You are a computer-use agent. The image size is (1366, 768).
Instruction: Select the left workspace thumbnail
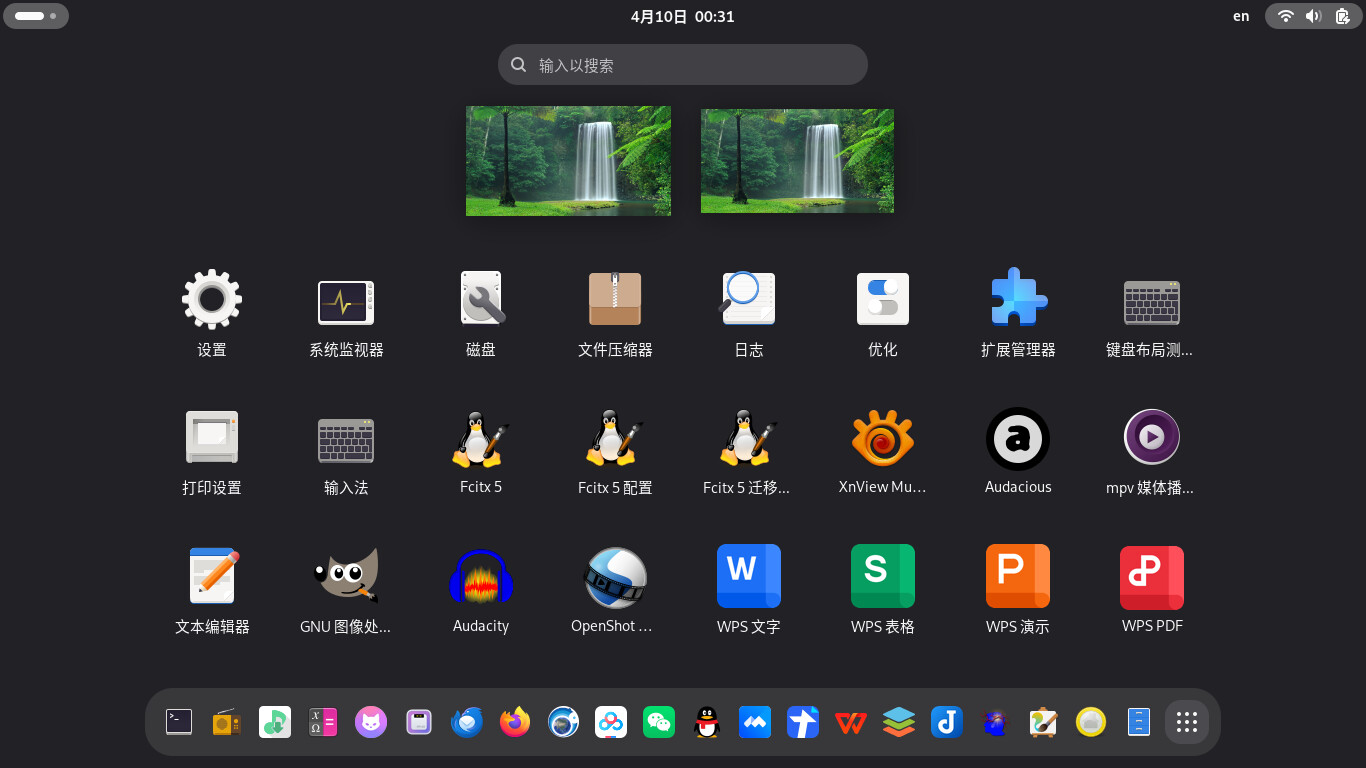(568, 161)
